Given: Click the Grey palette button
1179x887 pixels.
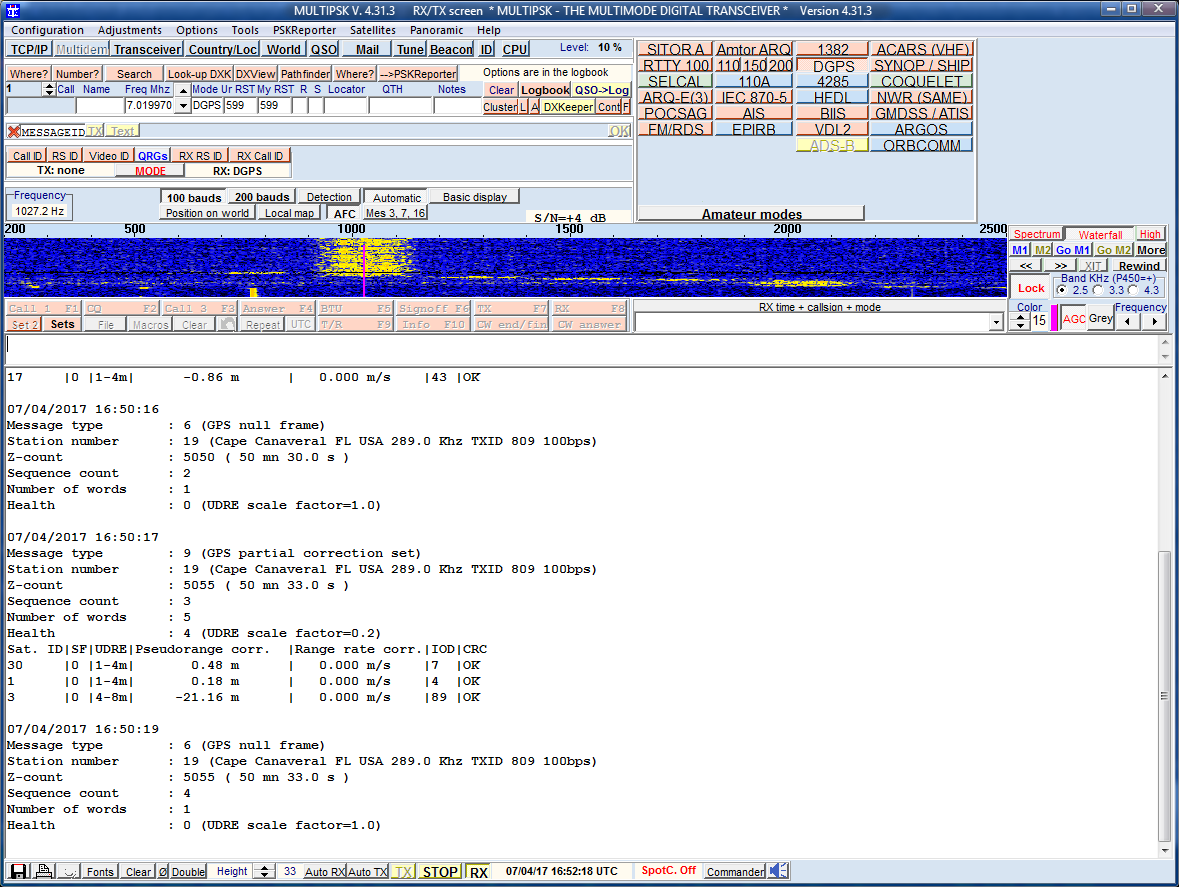Looking at the screenshot, I should (x=1101, y=319).
